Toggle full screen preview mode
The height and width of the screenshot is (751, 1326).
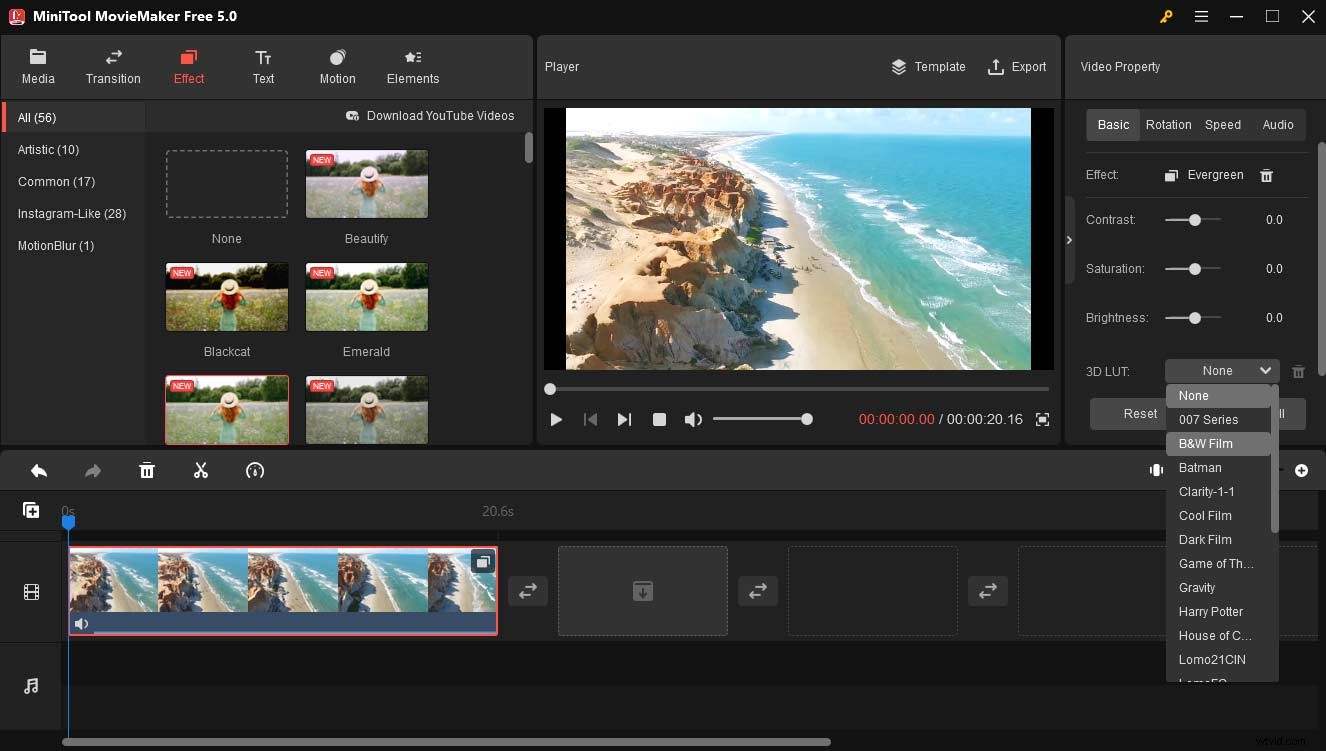pos(1042,421)
